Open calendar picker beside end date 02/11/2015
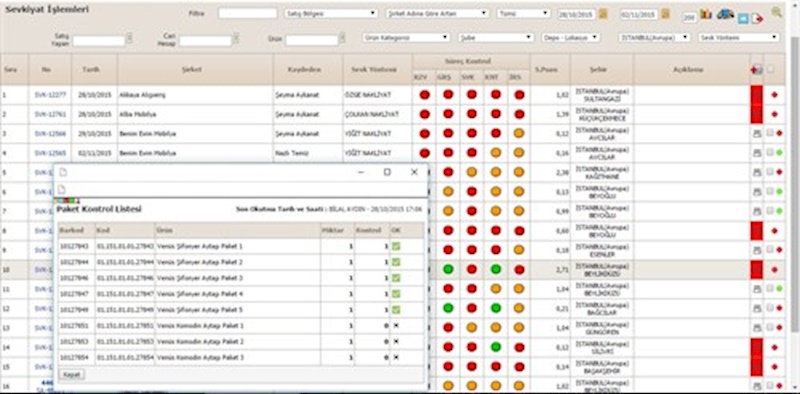The height and width of the screenshot is (394, 800). pyautogui.click(x=665, y=14)
